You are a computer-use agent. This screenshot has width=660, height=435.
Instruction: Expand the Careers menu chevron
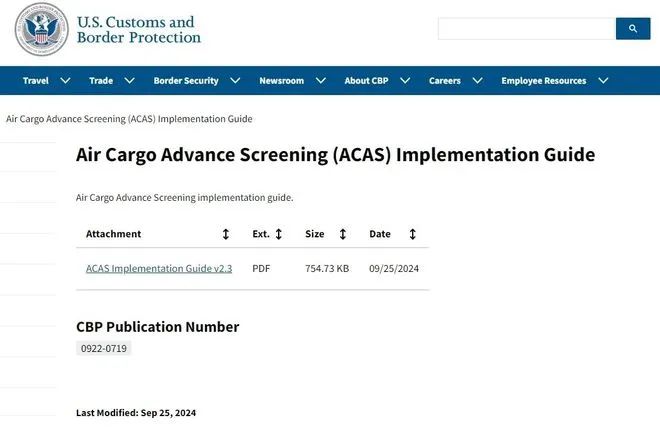click(477, 80)
